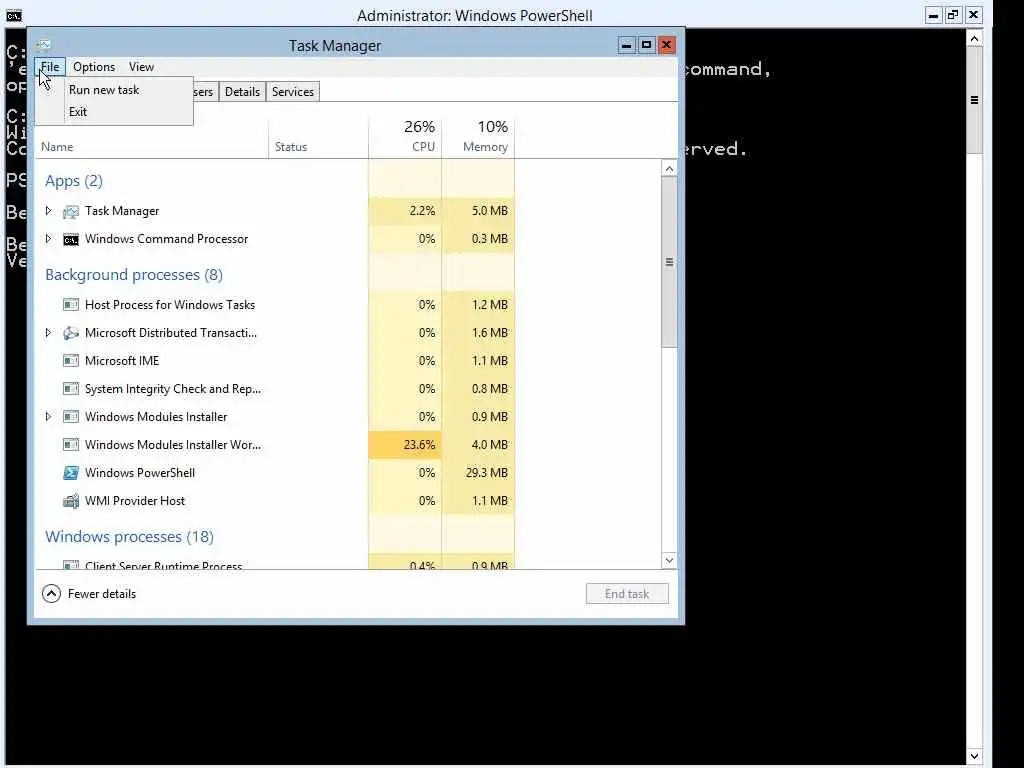Click System Integrity Check process icon

(x=71, y=389)
